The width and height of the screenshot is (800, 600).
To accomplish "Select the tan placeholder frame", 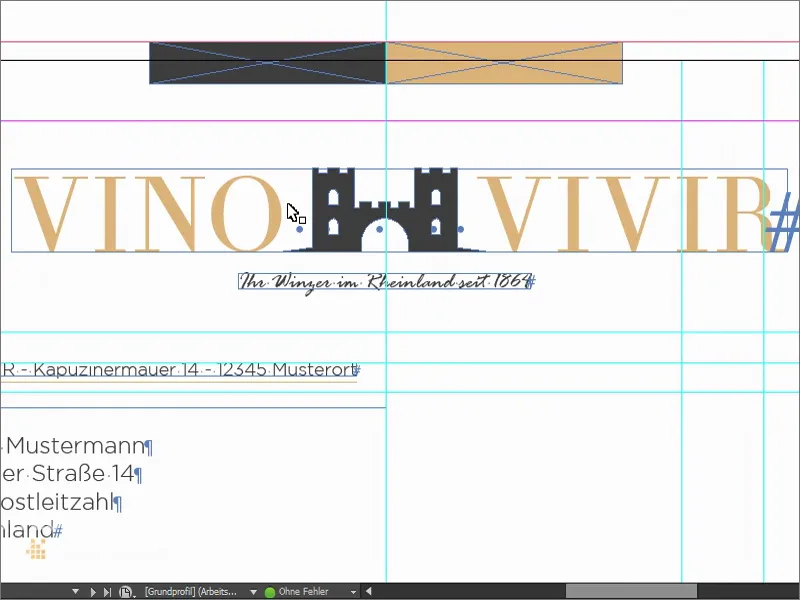I will pos(504,63).
